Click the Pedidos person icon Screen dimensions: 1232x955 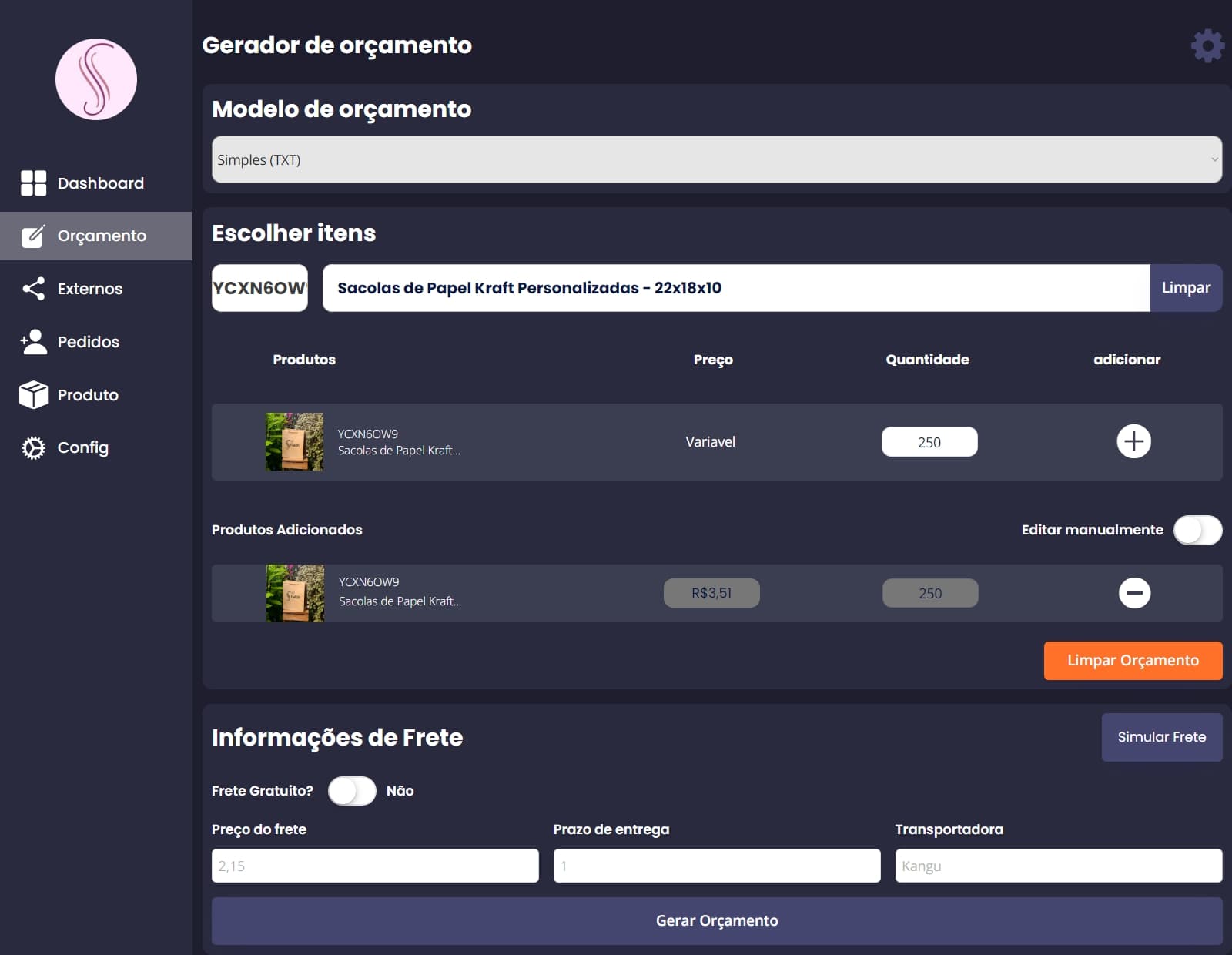click(x=32, y=342)
